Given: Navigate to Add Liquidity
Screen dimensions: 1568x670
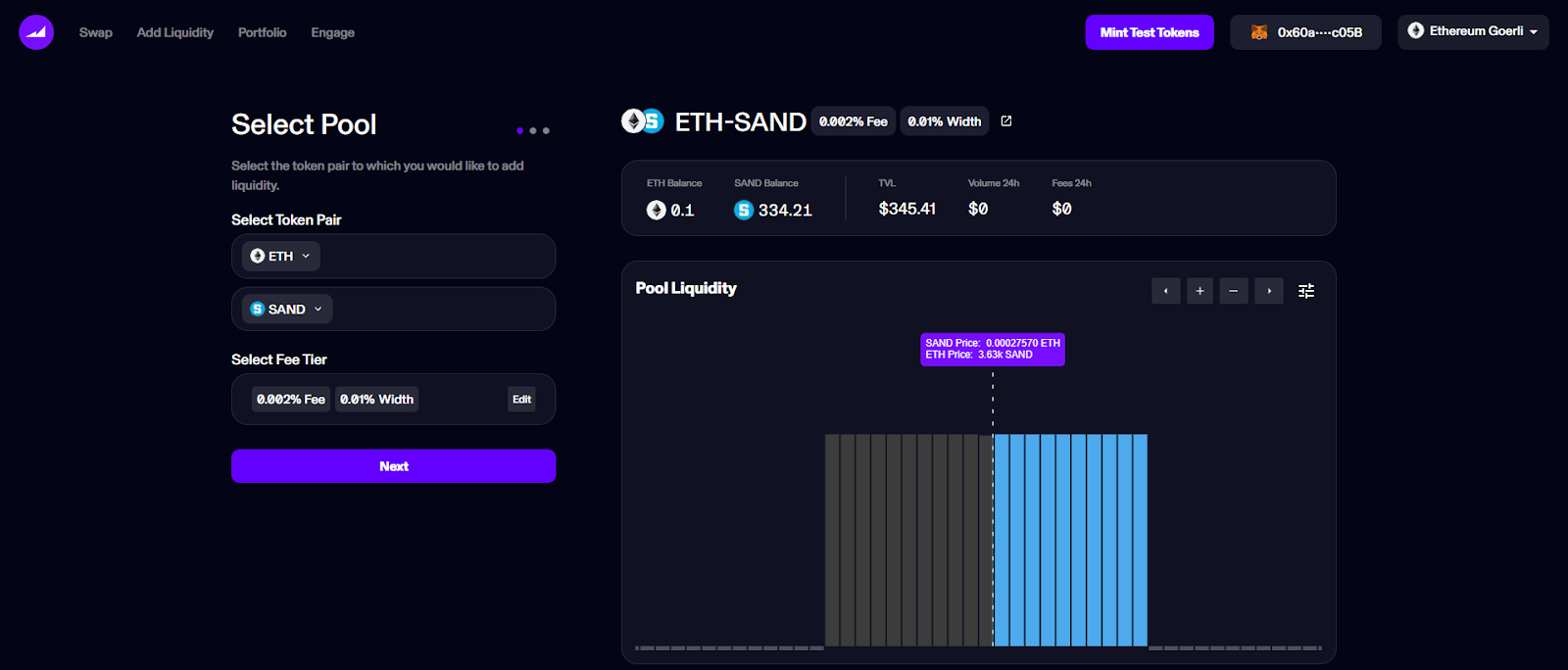Looking at the screenshot, I should 175,32.
